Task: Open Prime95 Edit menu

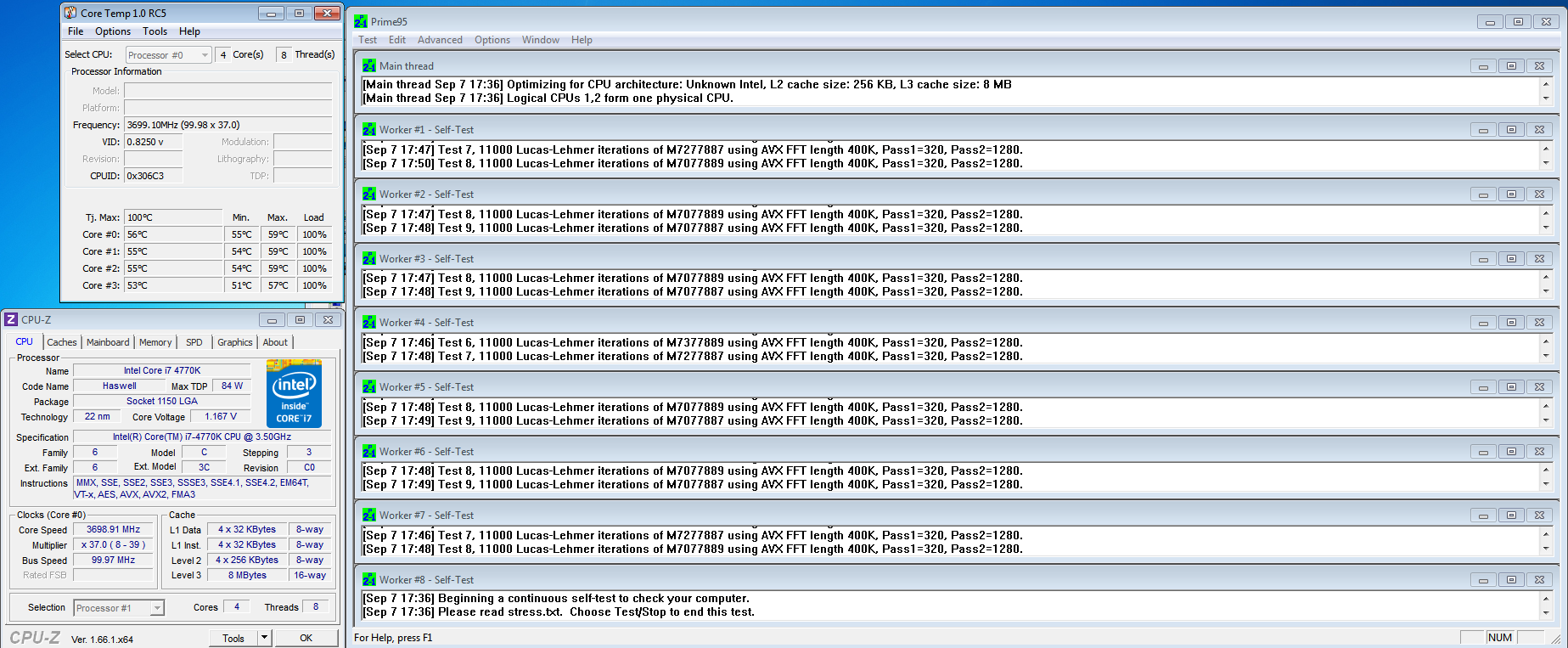Action: point(397,40)
